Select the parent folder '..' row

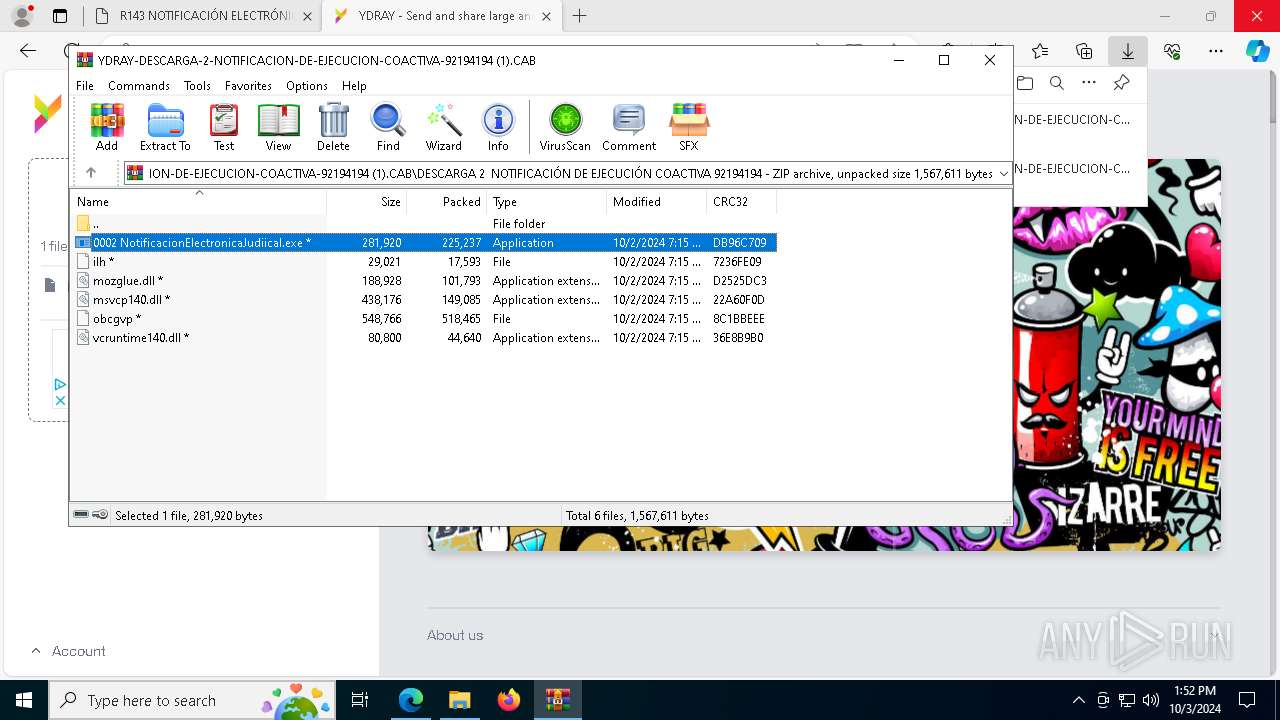click(x=424, y=224)
